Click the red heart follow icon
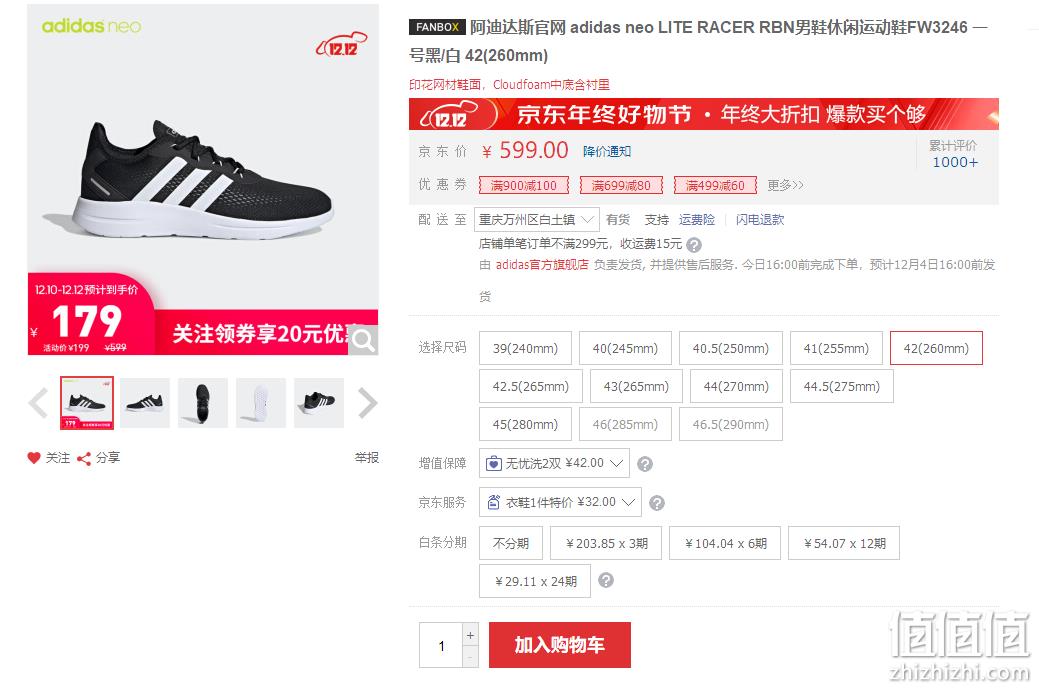The height and width of the screenshot is (690, 1039). [34, 458]
